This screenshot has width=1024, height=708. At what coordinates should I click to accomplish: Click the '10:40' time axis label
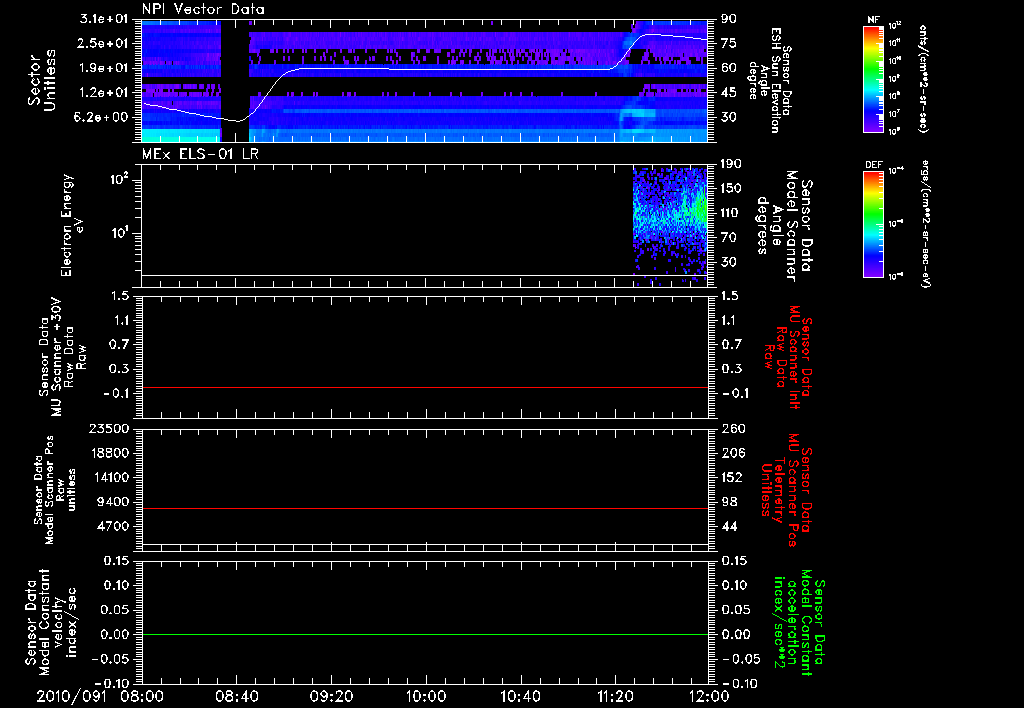(520, 696)
